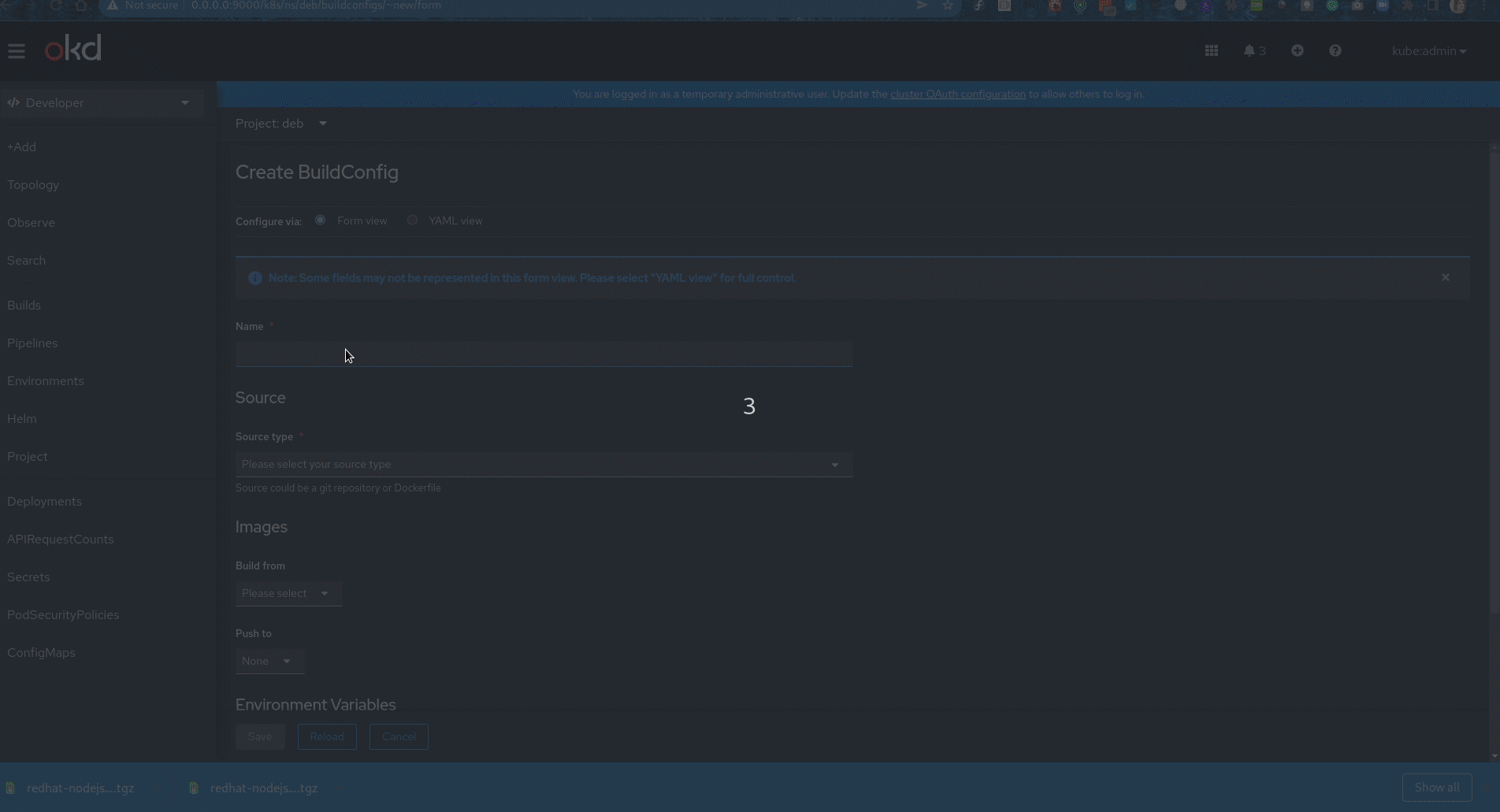Click the browser profile avatar
The width and height of the screenshot is (1500, 812).
point(1457,6)
